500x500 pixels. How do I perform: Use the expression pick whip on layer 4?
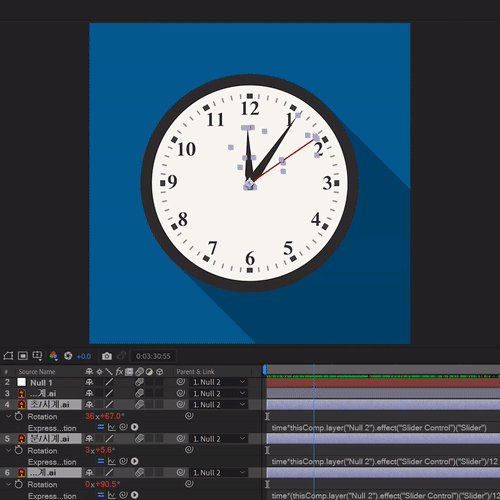point(123,427)
